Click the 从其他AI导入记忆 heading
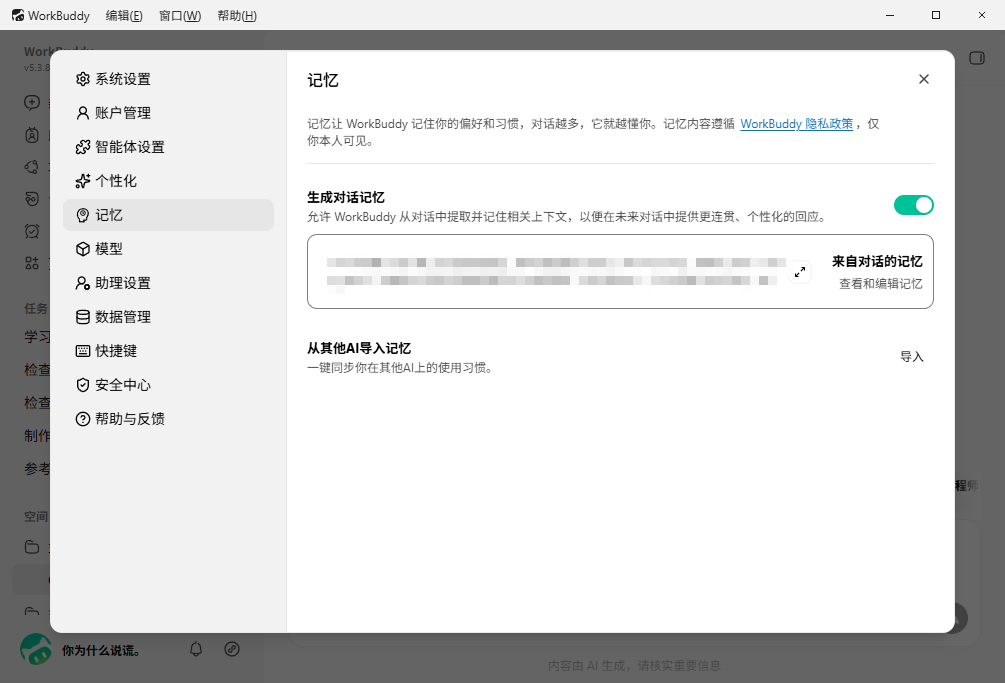Viewport: 1005px width, 683px height. coord(359,348)
